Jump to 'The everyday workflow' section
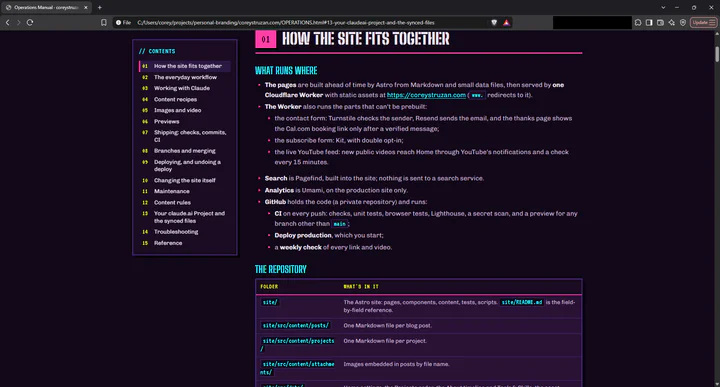 185,77
